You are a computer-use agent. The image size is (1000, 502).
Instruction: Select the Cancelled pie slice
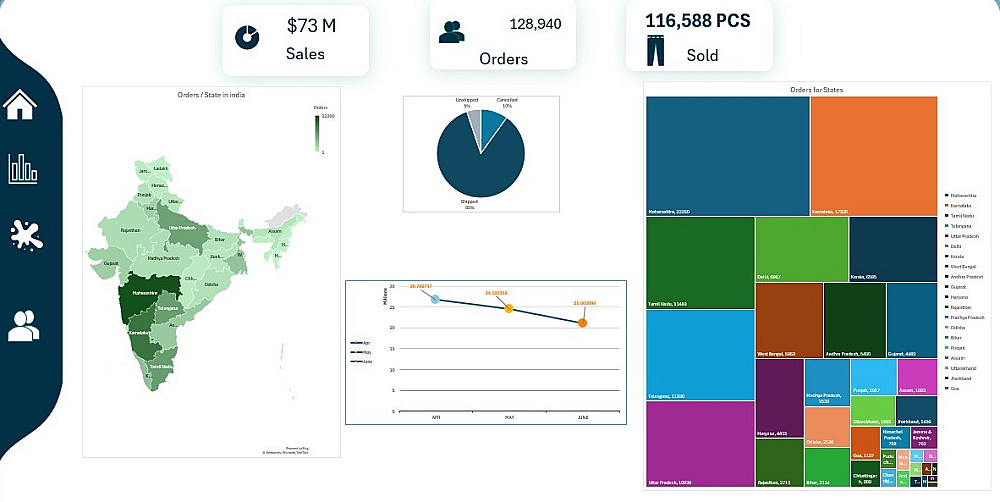(492, 122)
